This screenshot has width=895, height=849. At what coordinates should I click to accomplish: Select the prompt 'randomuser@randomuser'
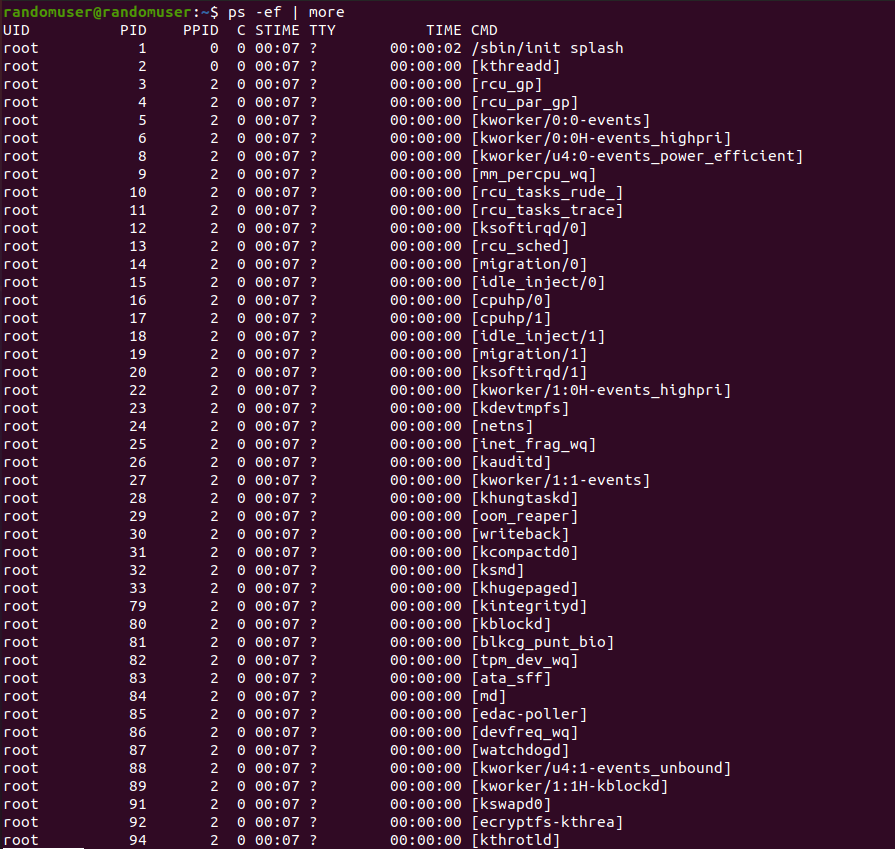click(x=98, y=12)
